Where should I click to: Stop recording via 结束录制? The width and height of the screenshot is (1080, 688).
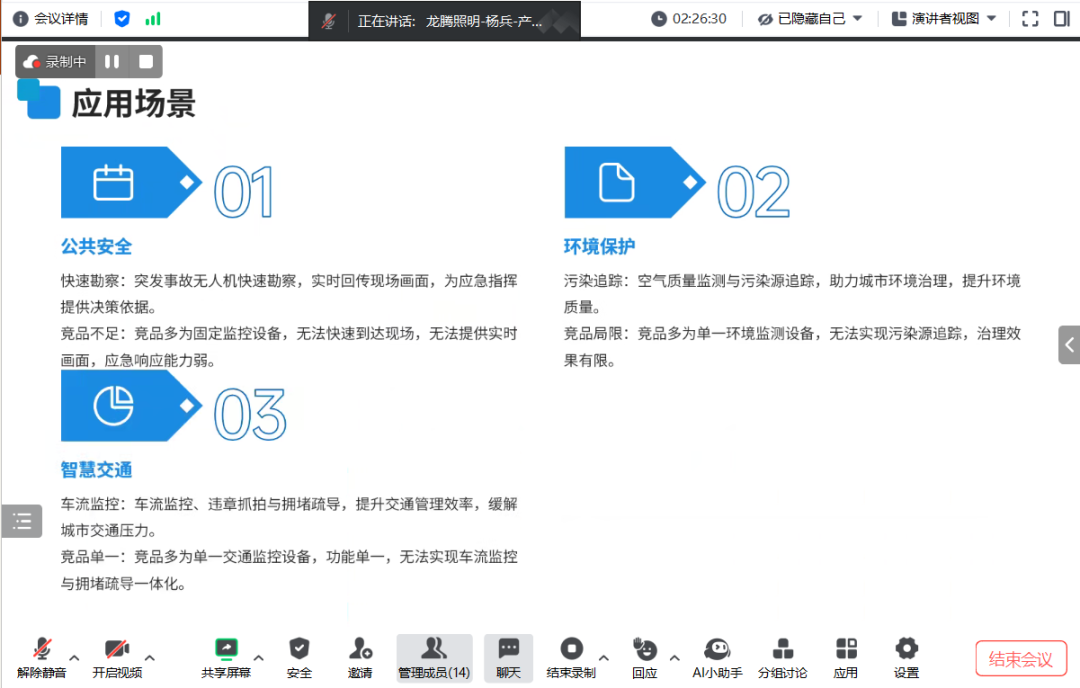(x=571, y=656)
